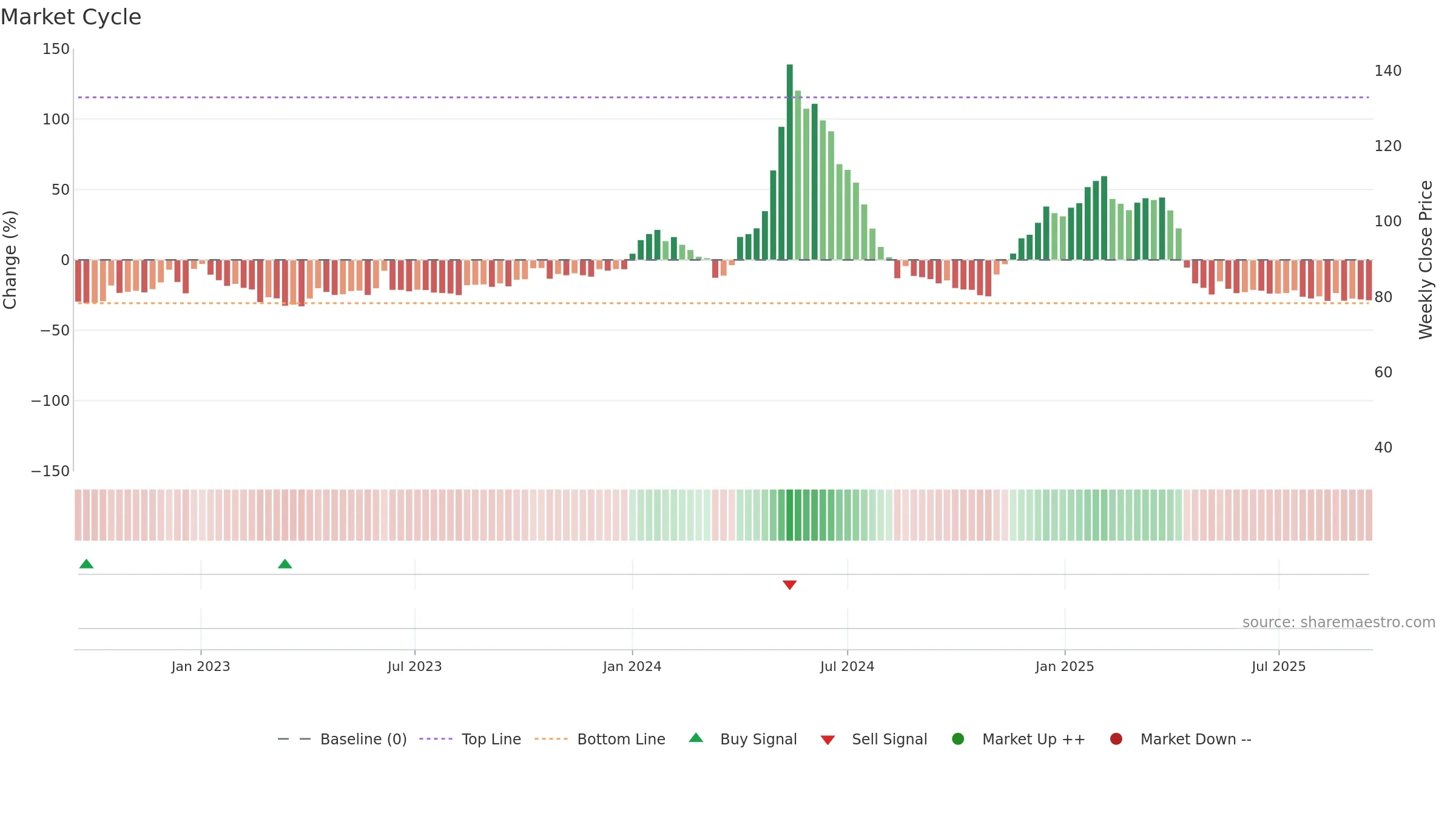Toggle the Baseline (0) legend entry

pos(342,739)
